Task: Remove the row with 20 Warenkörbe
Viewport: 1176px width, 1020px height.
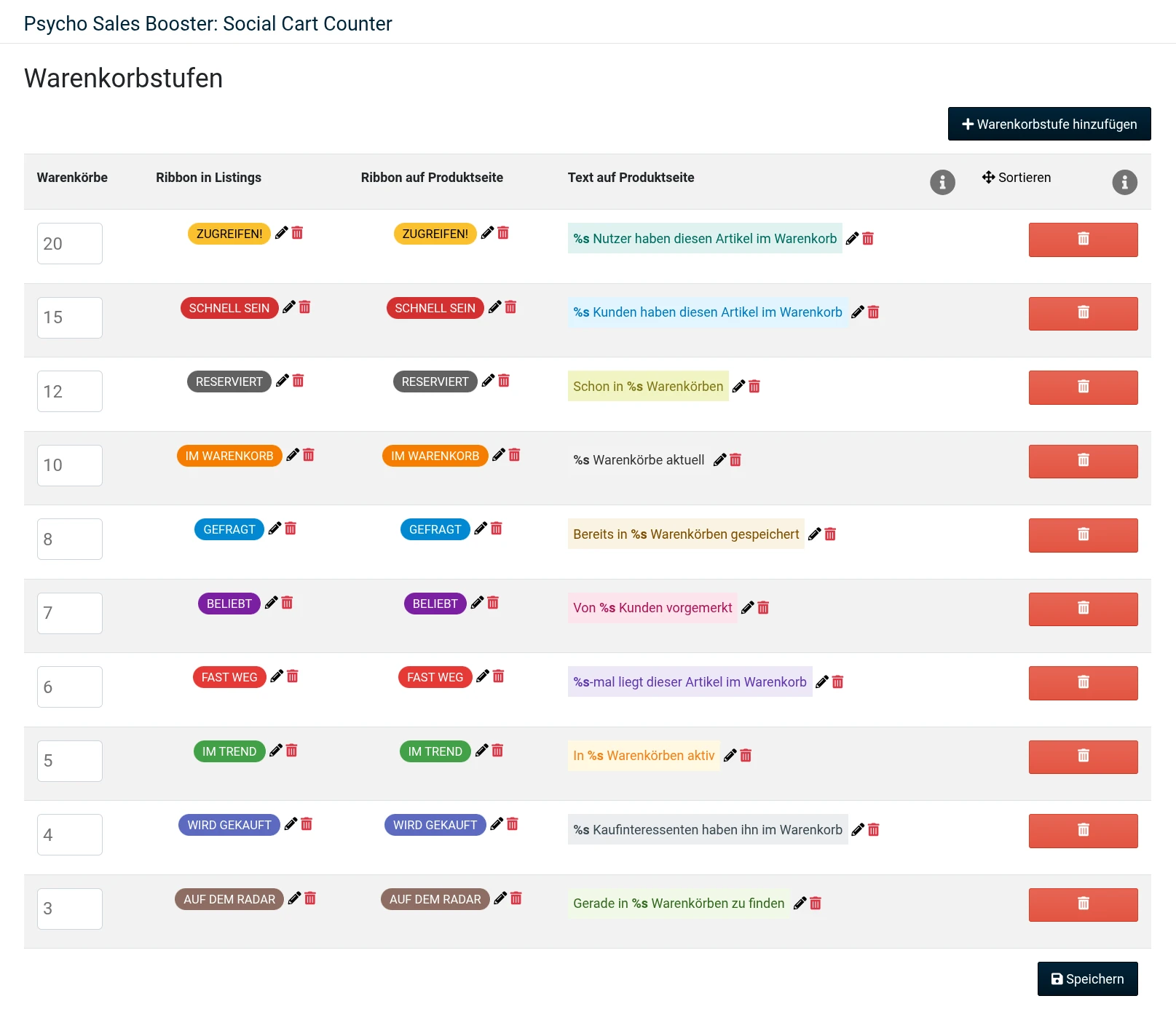Action: click(1083, 240)
